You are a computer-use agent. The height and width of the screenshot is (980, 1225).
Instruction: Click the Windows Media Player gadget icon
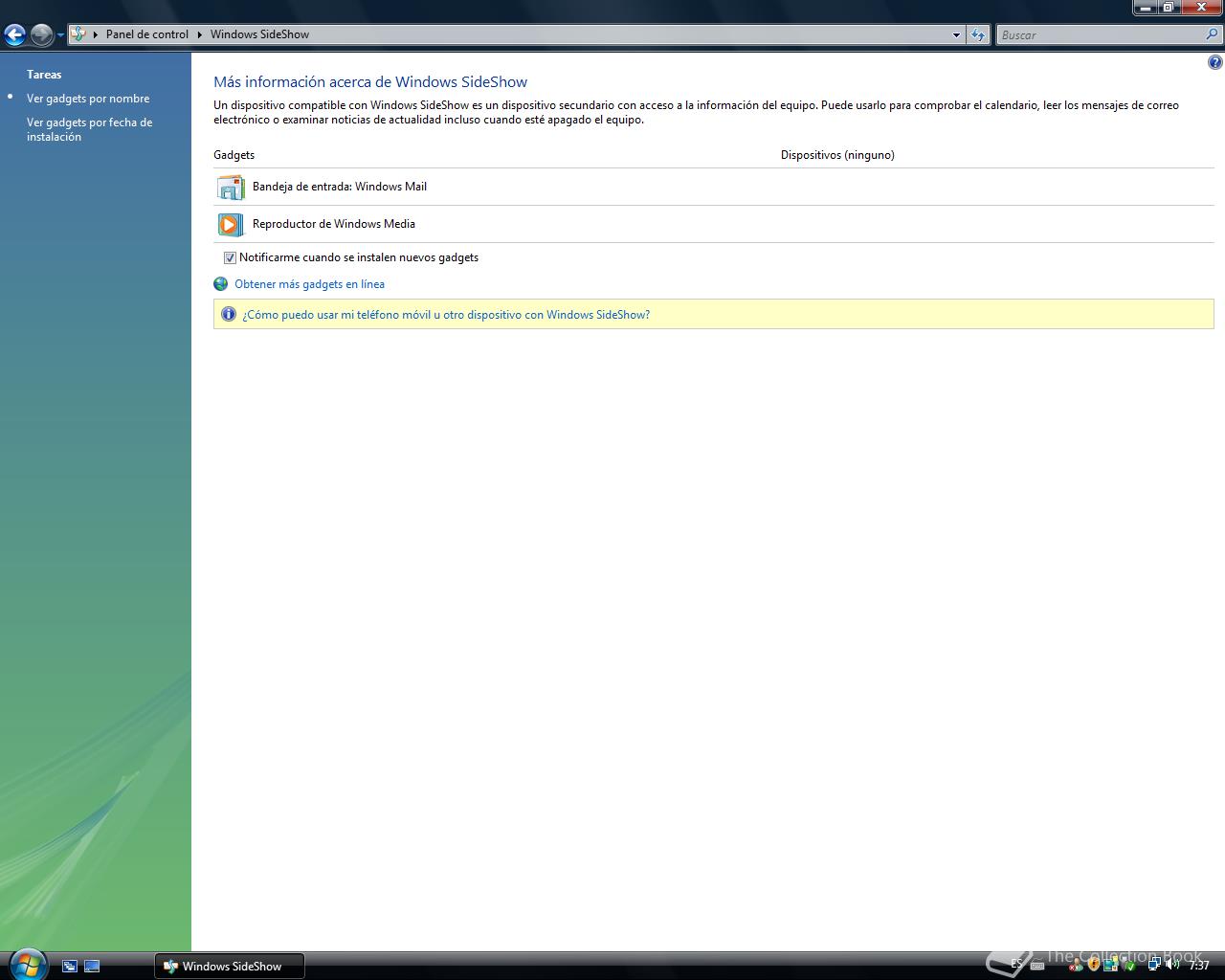230,224
